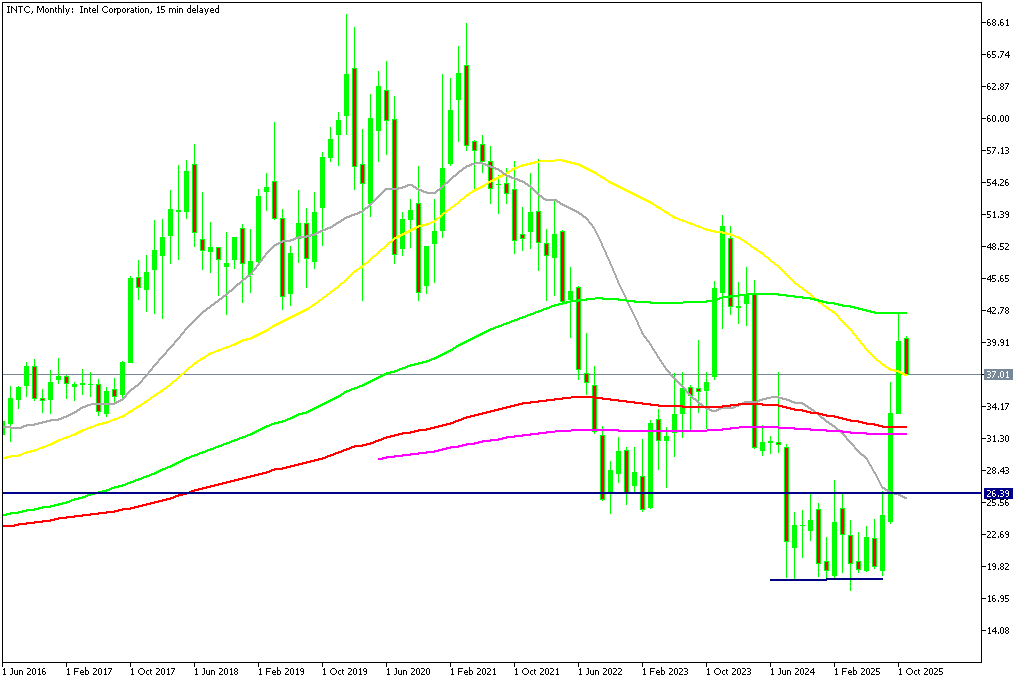1024x683 pixels.
Task: Click the 14.08 label at the axis bottom
Action: point(999,630)
